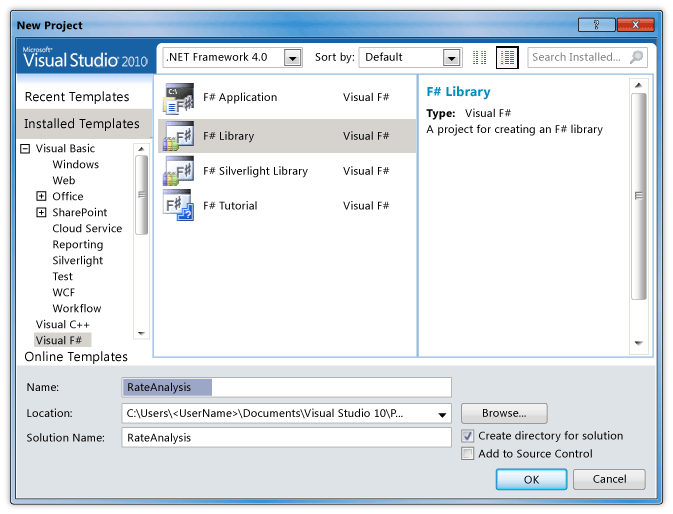Click the Search Installed Templates box

[587, 57]
